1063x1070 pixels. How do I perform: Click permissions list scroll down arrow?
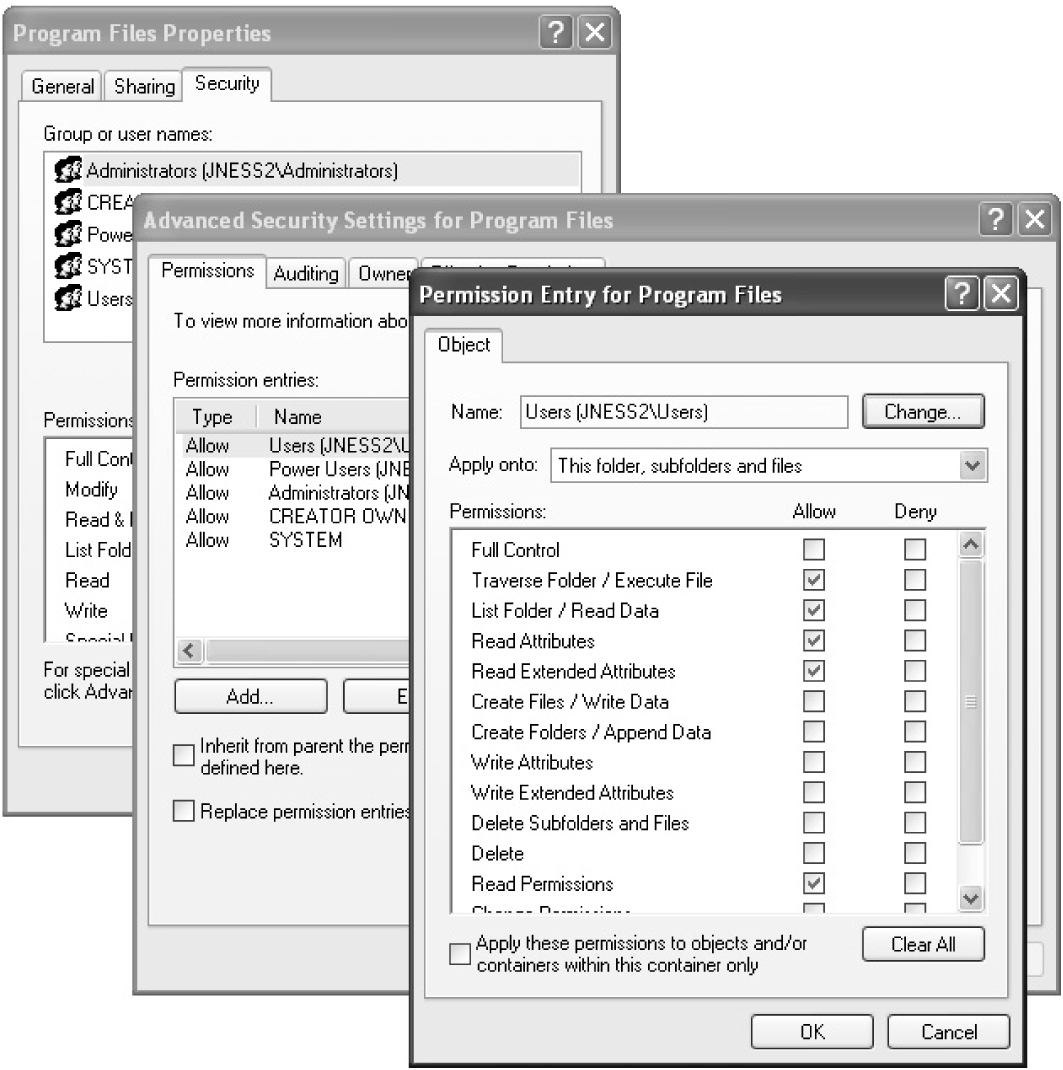(971, 898)
